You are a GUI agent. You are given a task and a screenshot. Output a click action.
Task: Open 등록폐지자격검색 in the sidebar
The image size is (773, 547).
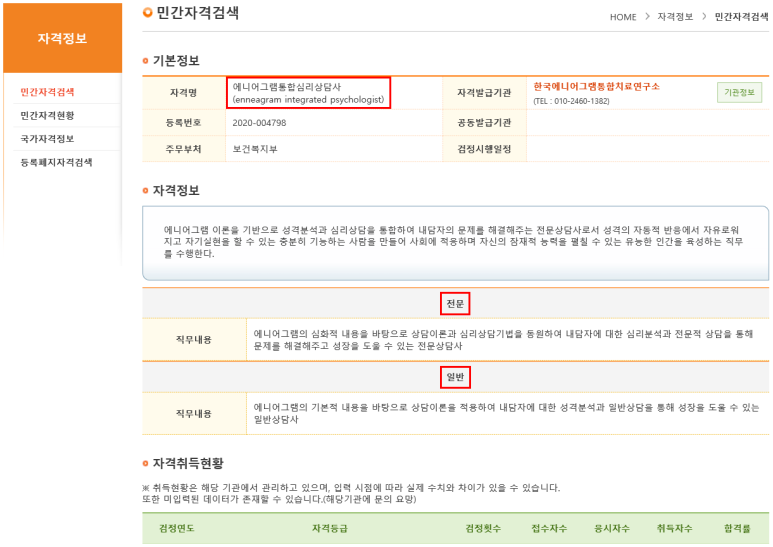click(x=56, y=163)
